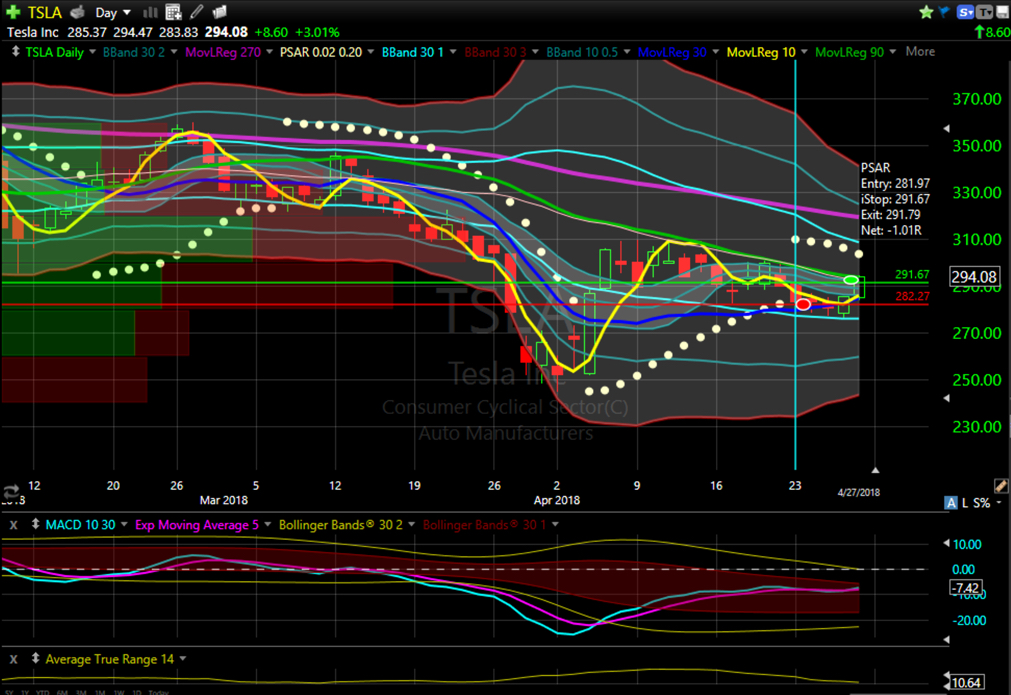Open the Exp Moving Average 5 dropdown arrow
Screen dimensions: 1011x695
(268, 524)
